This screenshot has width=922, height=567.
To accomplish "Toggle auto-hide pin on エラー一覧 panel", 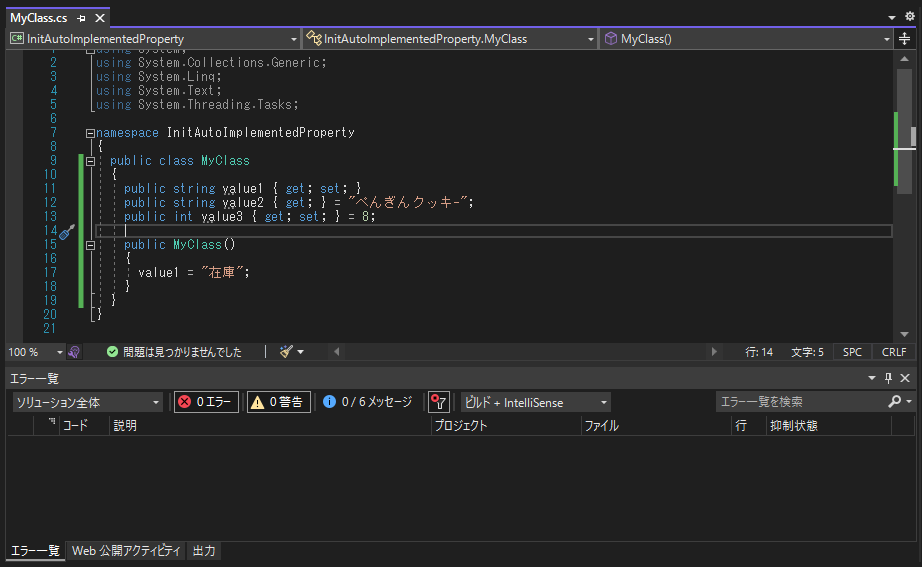I will pyautogui.click(x=888, y=378).
